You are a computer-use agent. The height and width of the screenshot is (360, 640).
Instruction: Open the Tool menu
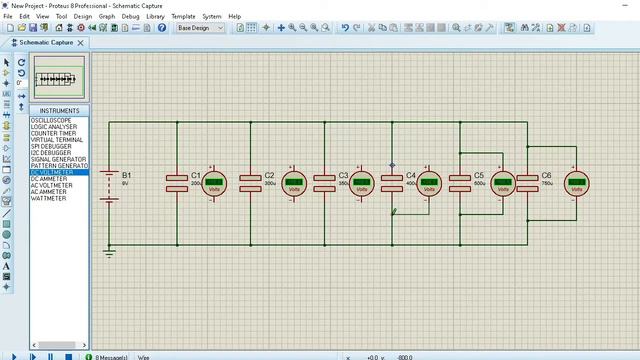pyautogui.click(x=61, y=16)
